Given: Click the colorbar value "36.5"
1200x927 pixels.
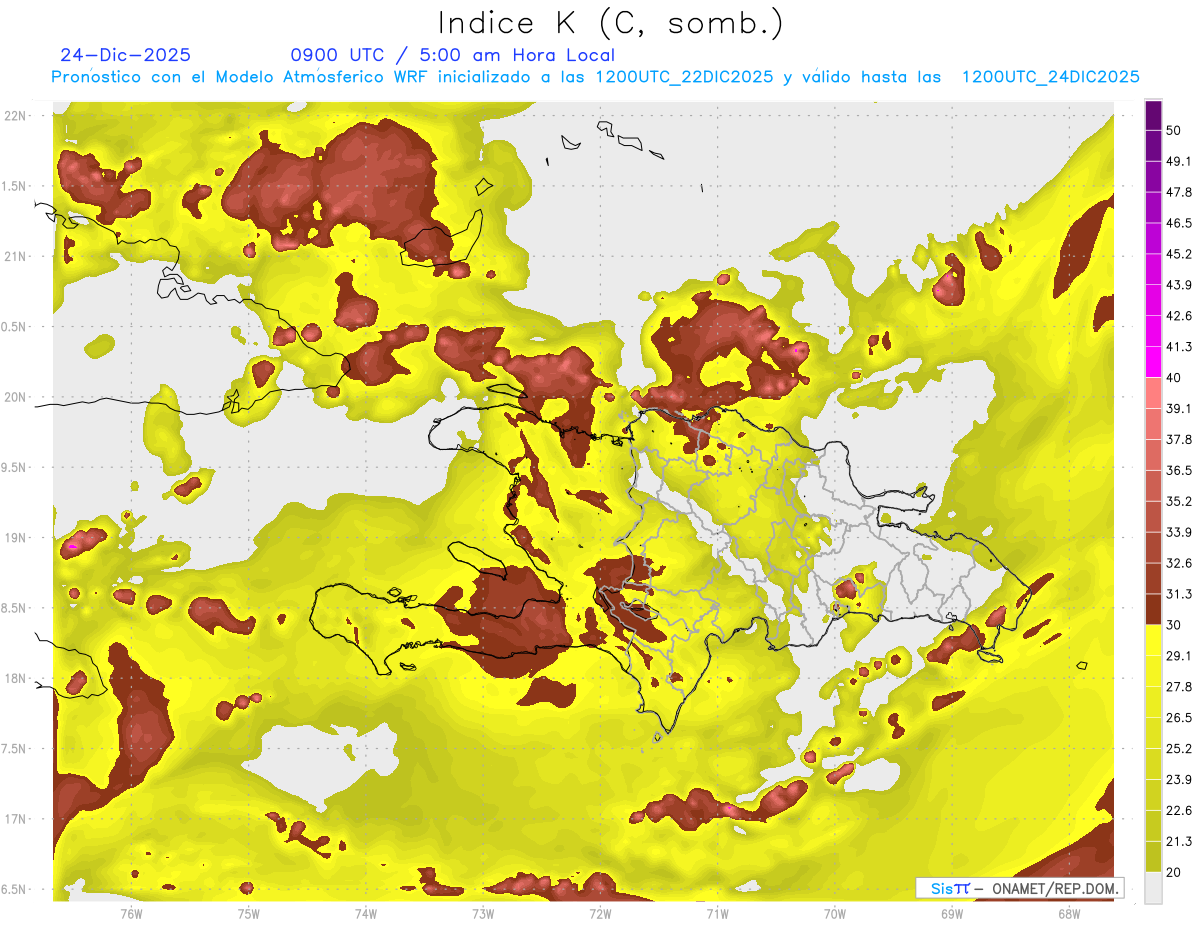Looking at the screenshot, I should [1179, 470].
